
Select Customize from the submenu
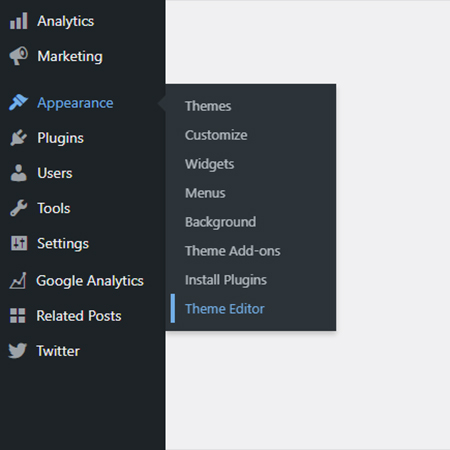click(216, 135)
